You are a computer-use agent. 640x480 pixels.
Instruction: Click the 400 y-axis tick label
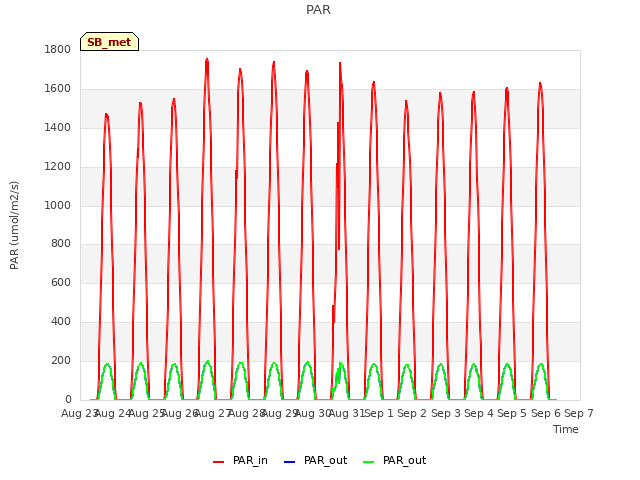coord(61,322)
